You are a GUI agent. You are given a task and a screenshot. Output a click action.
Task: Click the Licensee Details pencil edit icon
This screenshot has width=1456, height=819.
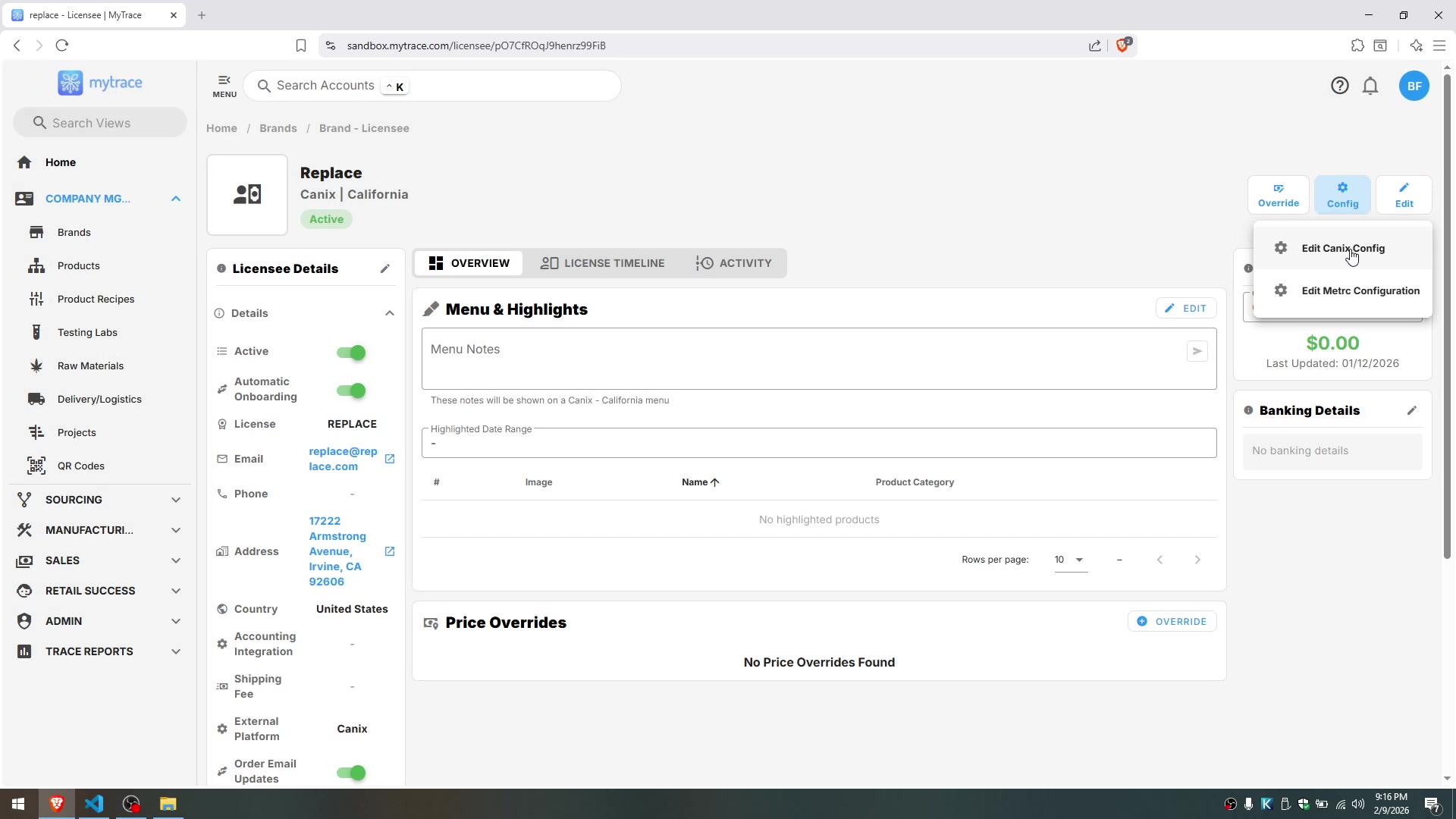385,268
